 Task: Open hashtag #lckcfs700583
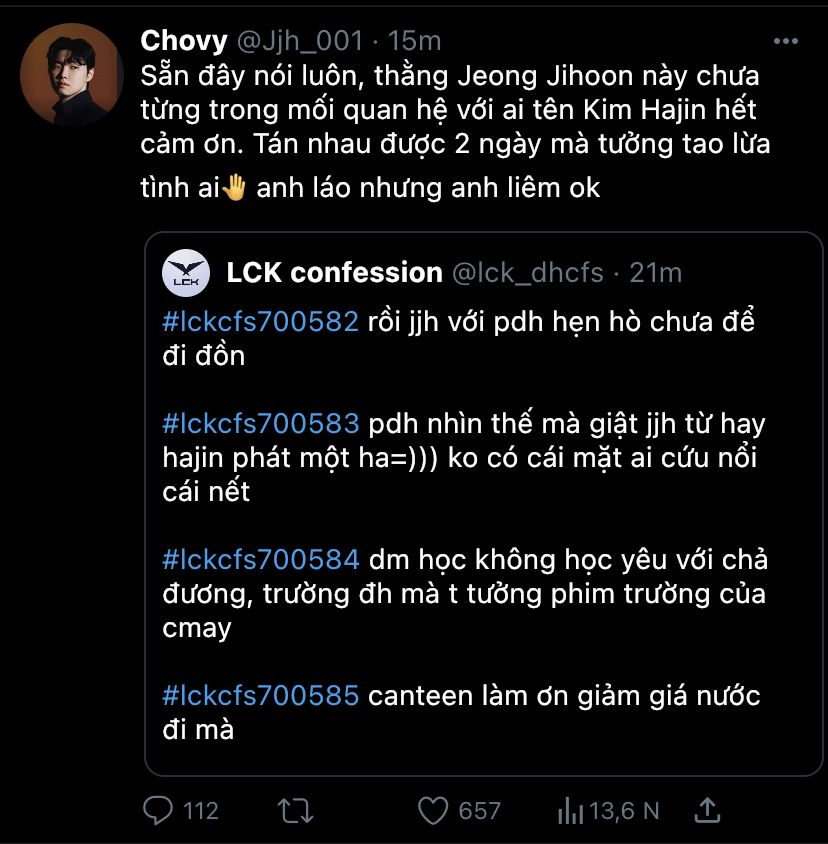(x=260, y=424)
